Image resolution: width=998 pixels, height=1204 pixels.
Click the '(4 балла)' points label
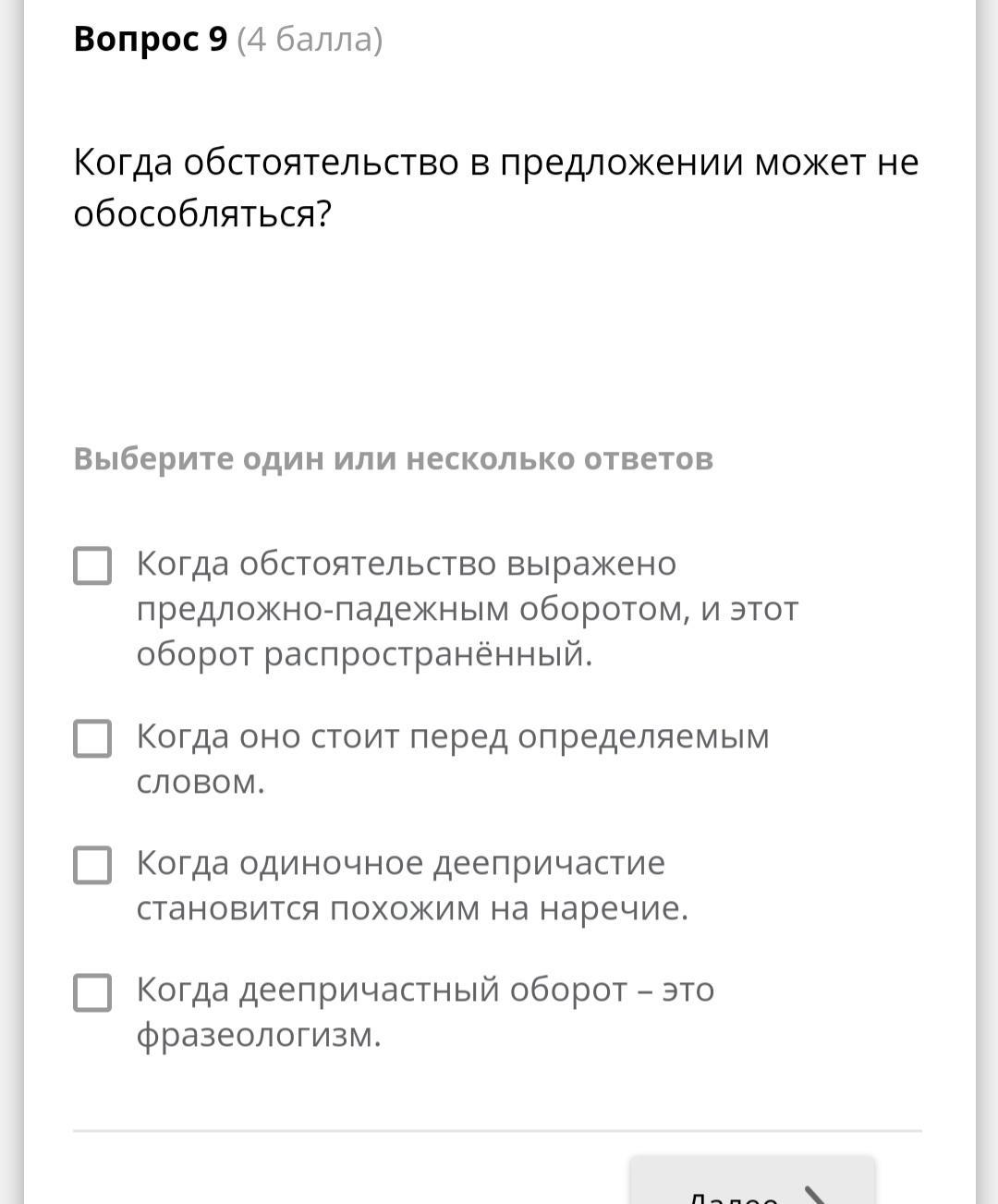tap(310, 40)
